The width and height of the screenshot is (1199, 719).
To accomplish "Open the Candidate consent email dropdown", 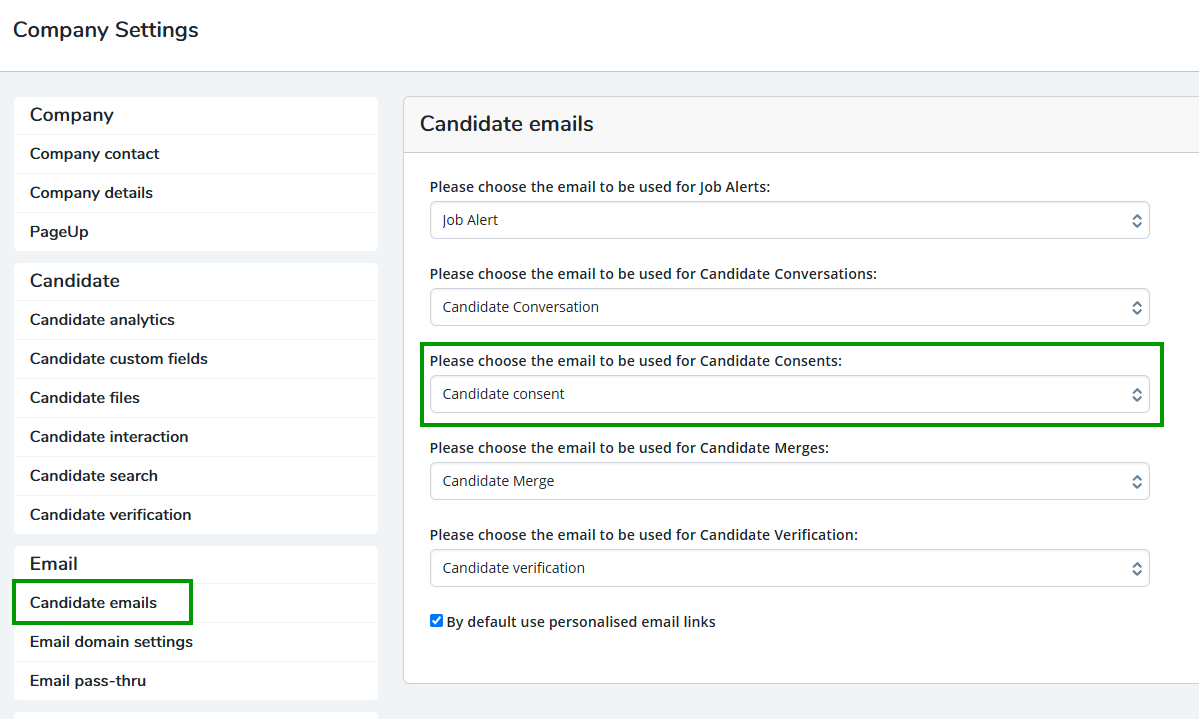I will point(789,394).
